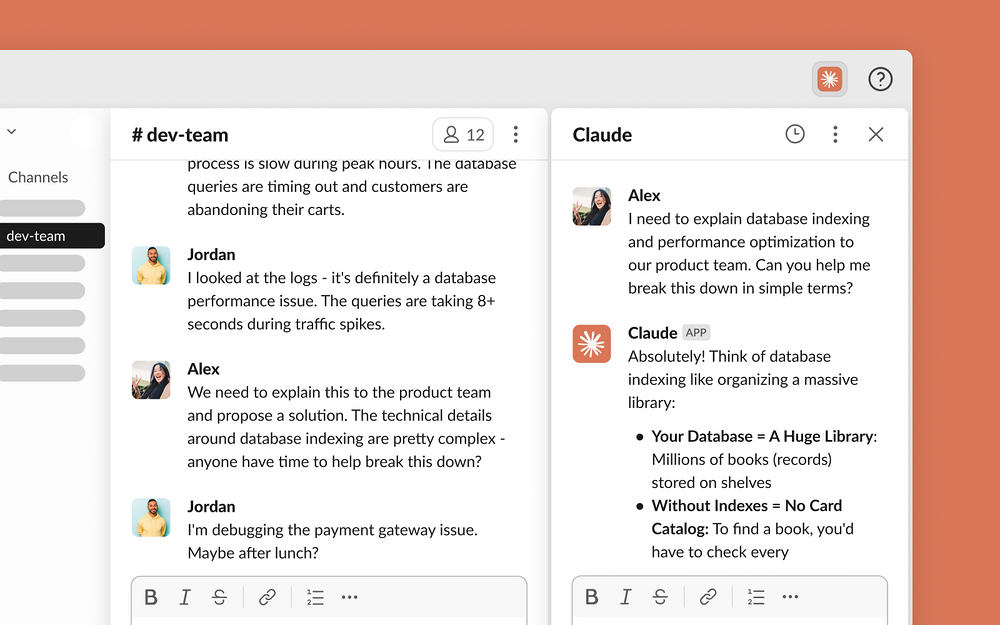The image size is (1000, 625).
Task: Open Jordan's profile from logs message name
Action: point(211,254)
